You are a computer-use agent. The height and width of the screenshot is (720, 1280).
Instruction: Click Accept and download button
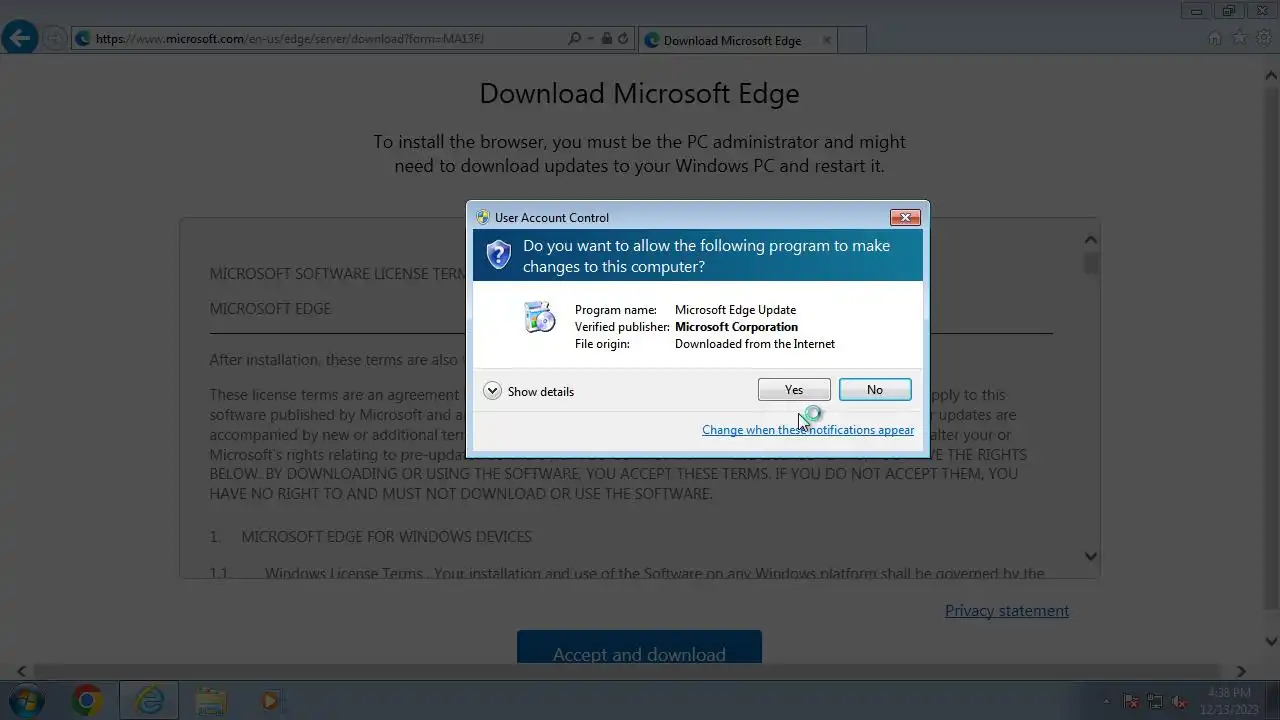pyautogui.click(x=639, y=648)
